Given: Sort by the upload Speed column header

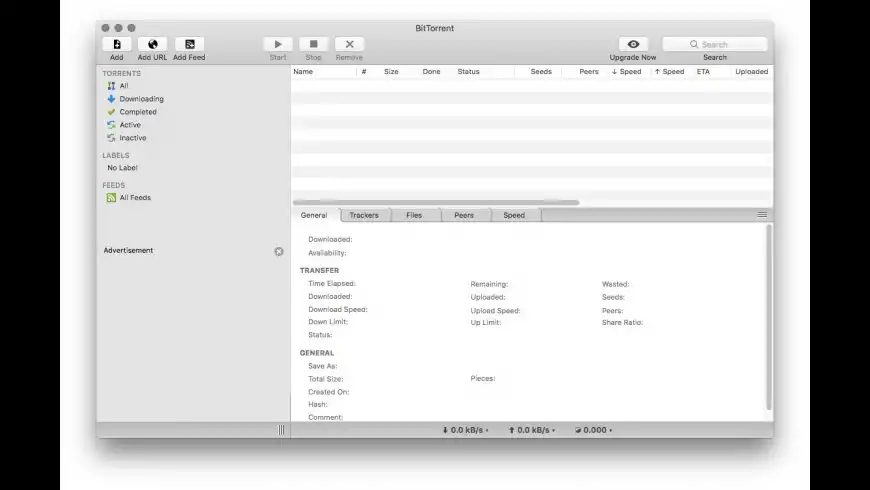Looking at the screenshot, I should pos(670,72).
